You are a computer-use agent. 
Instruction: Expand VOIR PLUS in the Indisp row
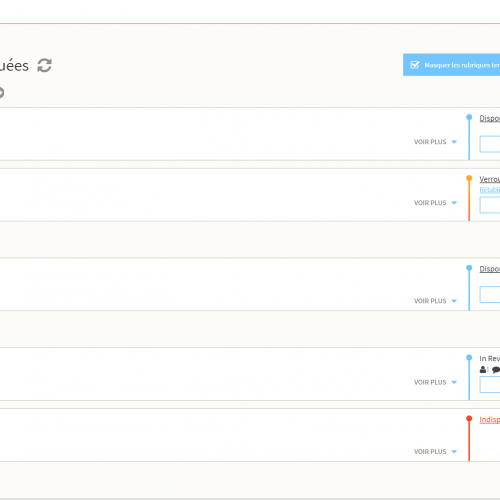[x=435, y=451]
